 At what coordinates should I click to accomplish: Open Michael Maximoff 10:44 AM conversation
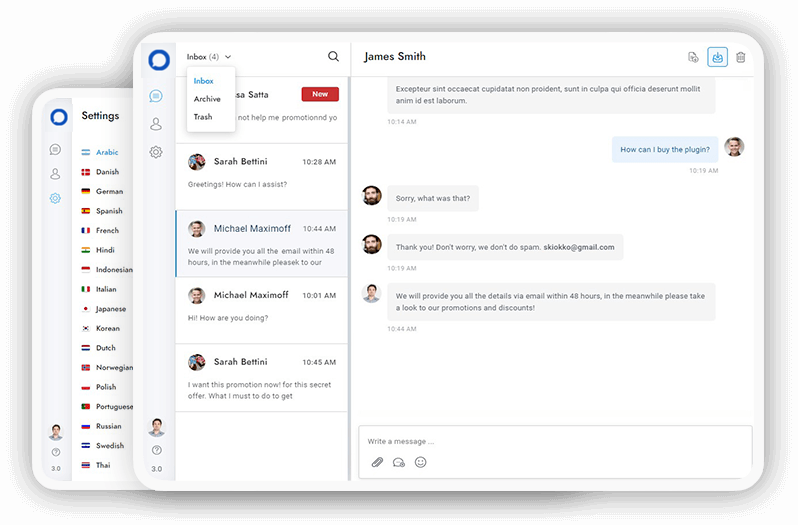[262, 244]
